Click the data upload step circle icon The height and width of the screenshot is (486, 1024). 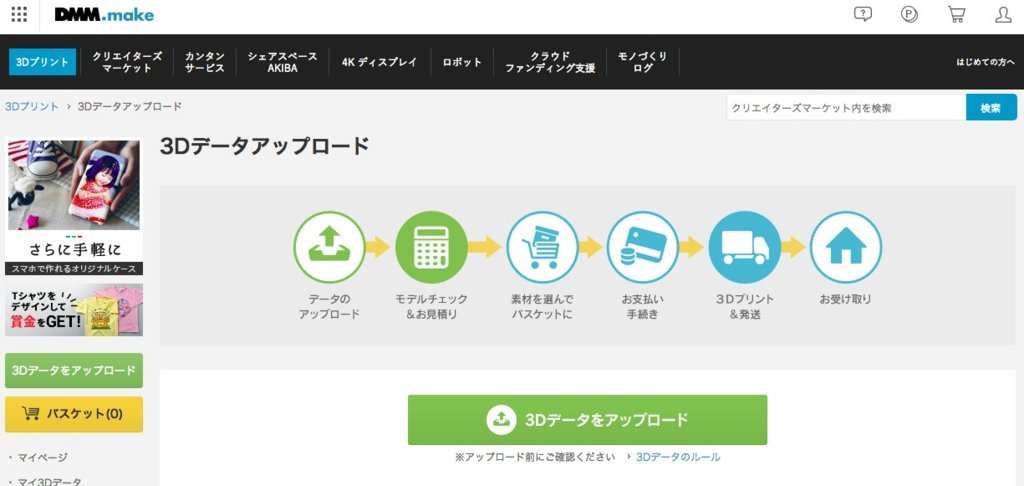point(329,247)
